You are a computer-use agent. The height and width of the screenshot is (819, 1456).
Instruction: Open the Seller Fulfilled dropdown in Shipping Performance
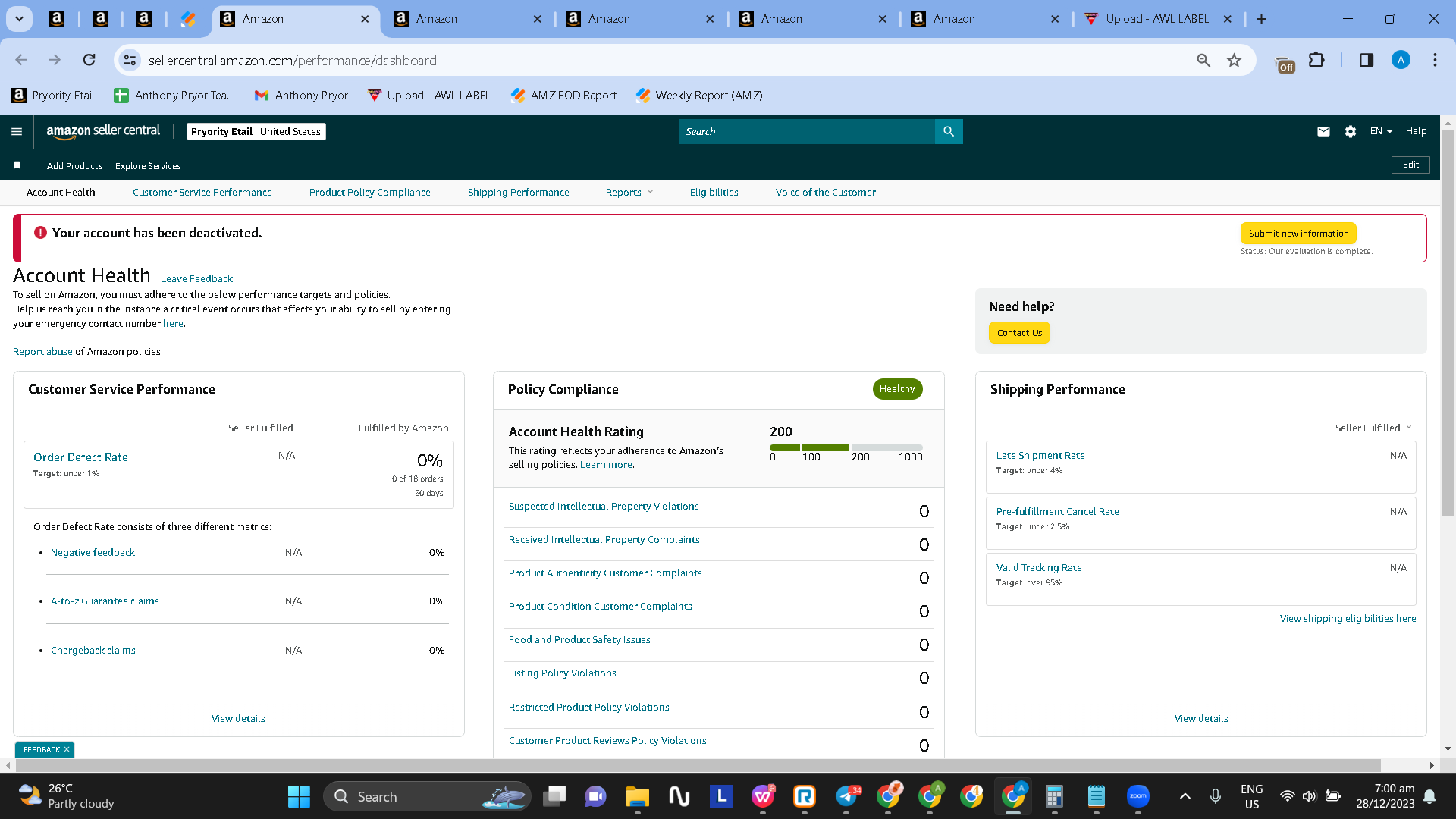pos(1373,428)
